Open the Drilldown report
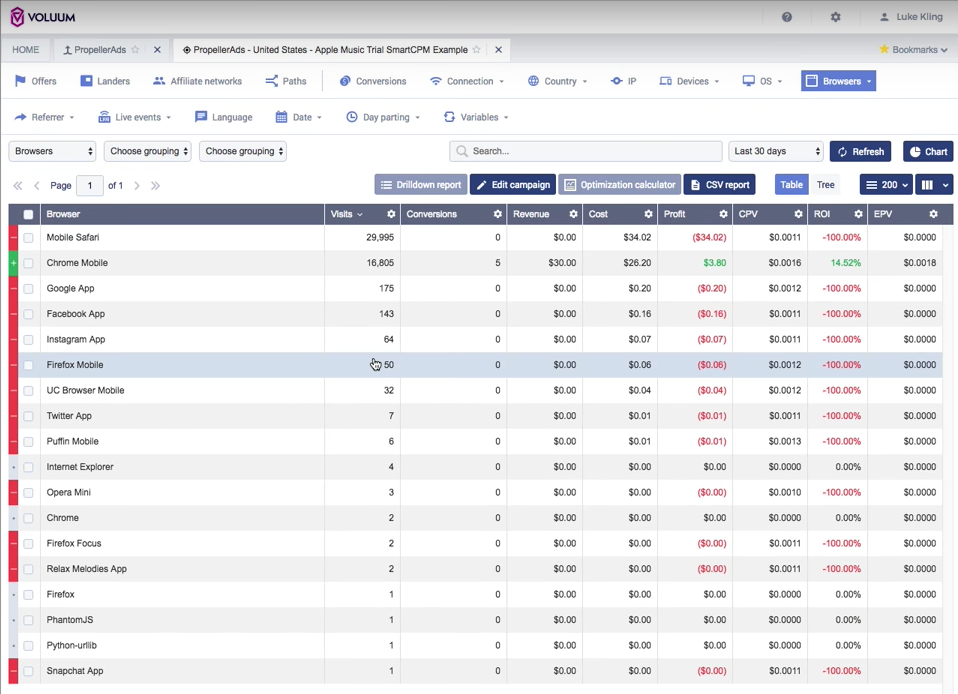 click(421, 184)
